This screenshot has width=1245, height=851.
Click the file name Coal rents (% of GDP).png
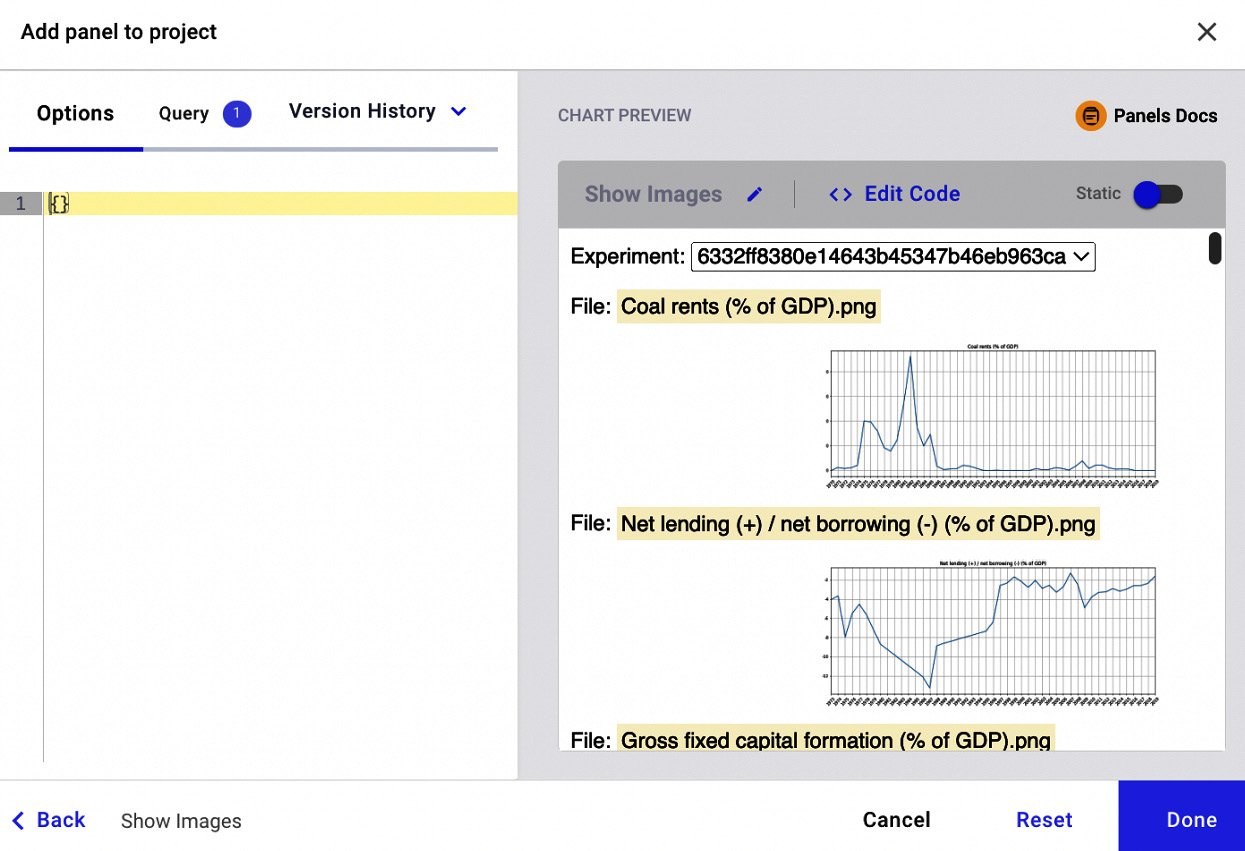point(749,306)
